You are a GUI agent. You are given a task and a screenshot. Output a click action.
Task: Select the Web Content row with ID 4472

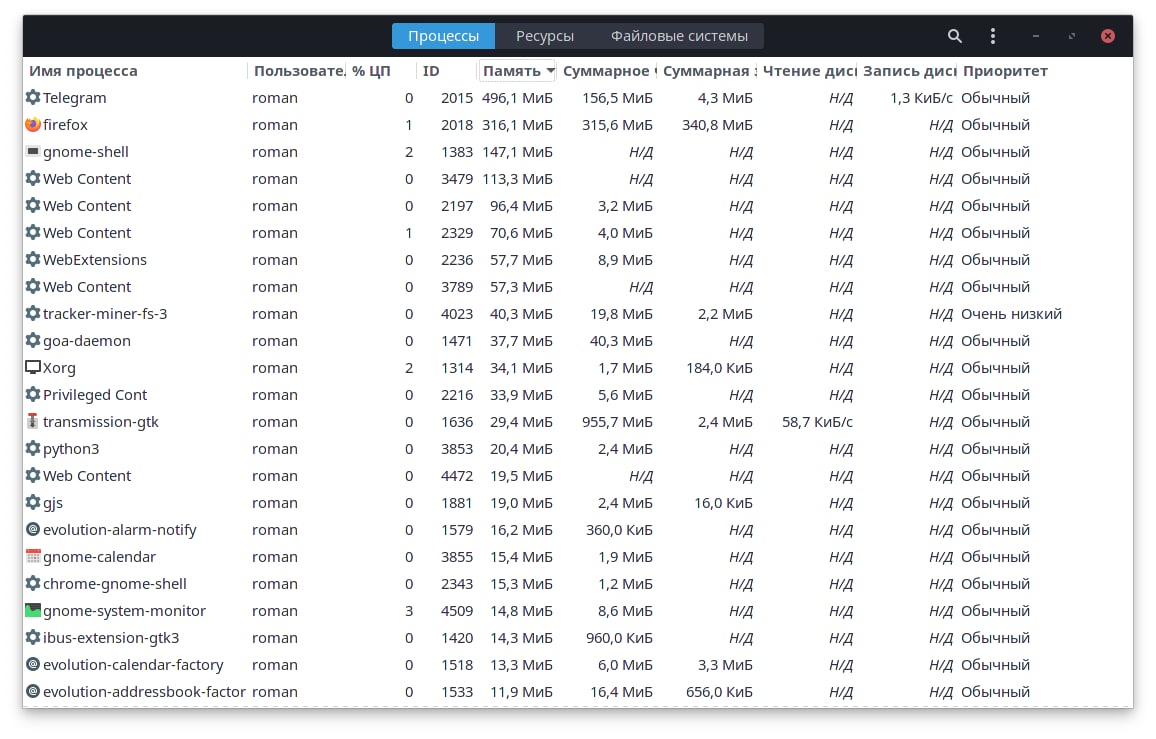(x=578, y=476)
